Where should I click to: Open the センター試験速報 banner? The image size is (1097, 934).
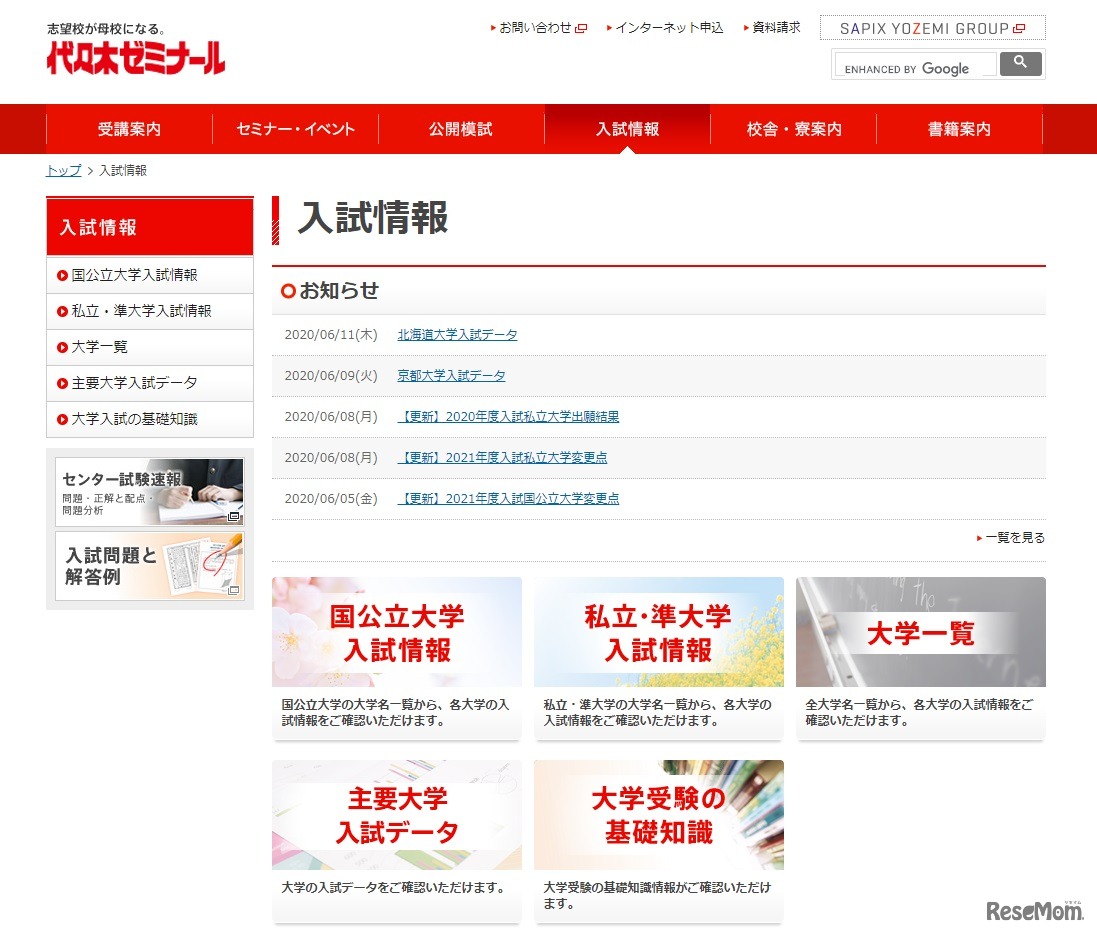pos(149,492)
